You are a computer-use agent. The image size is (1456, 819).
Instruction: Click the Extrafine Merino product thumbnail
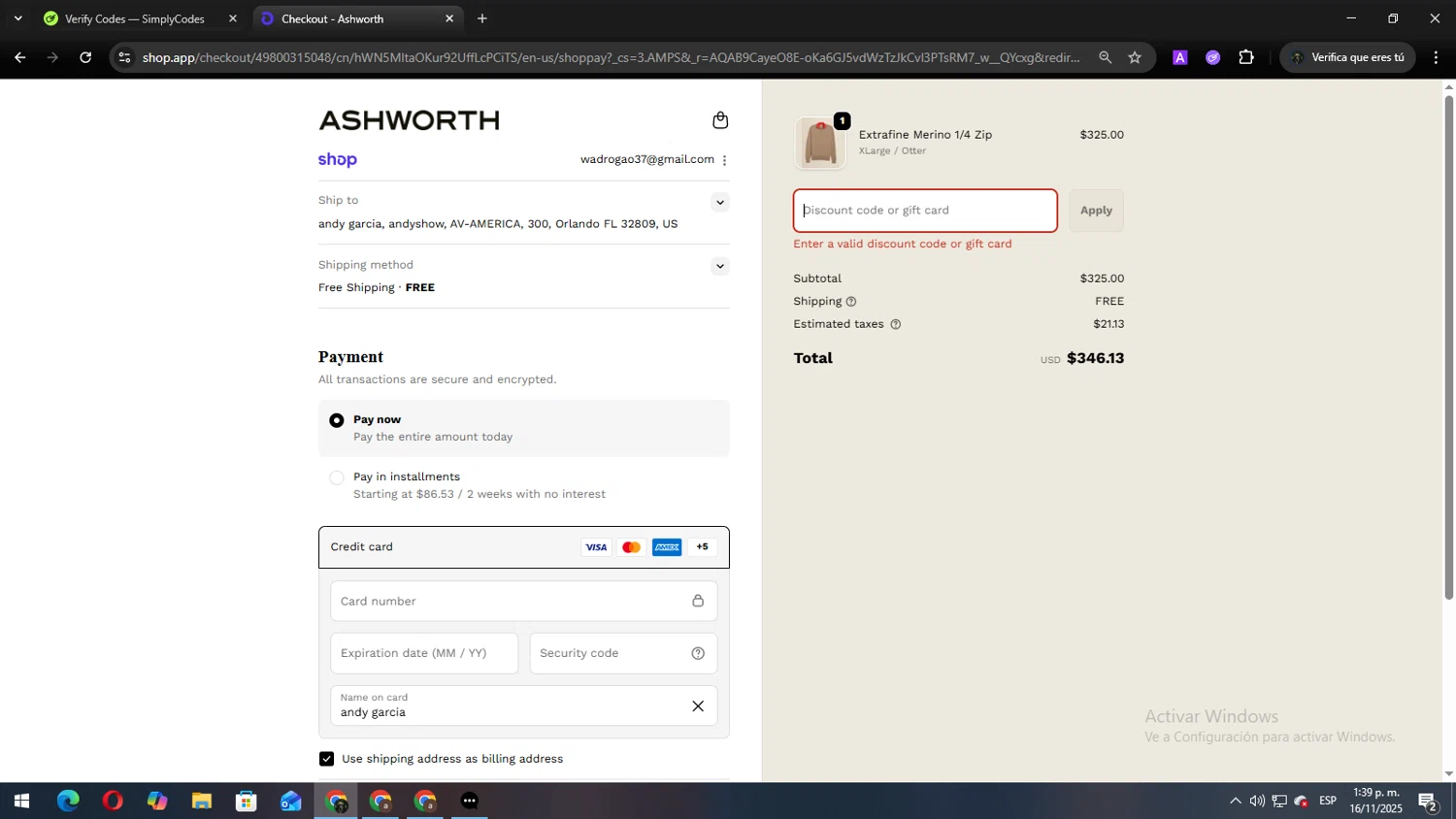820,143
